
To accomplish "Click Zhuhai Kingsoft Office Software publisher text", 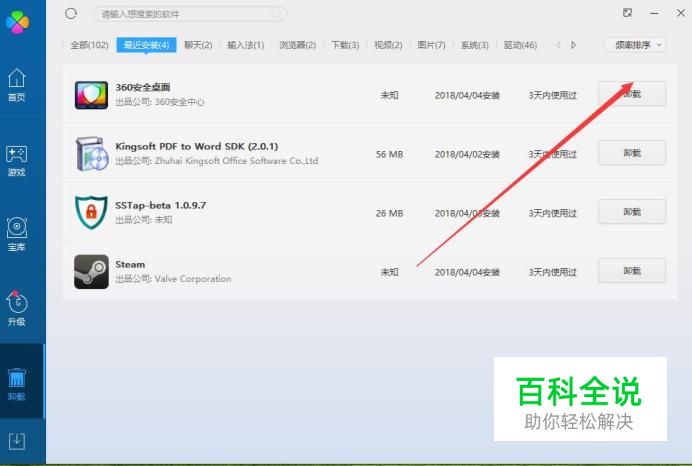I will [x=236, y=161].
